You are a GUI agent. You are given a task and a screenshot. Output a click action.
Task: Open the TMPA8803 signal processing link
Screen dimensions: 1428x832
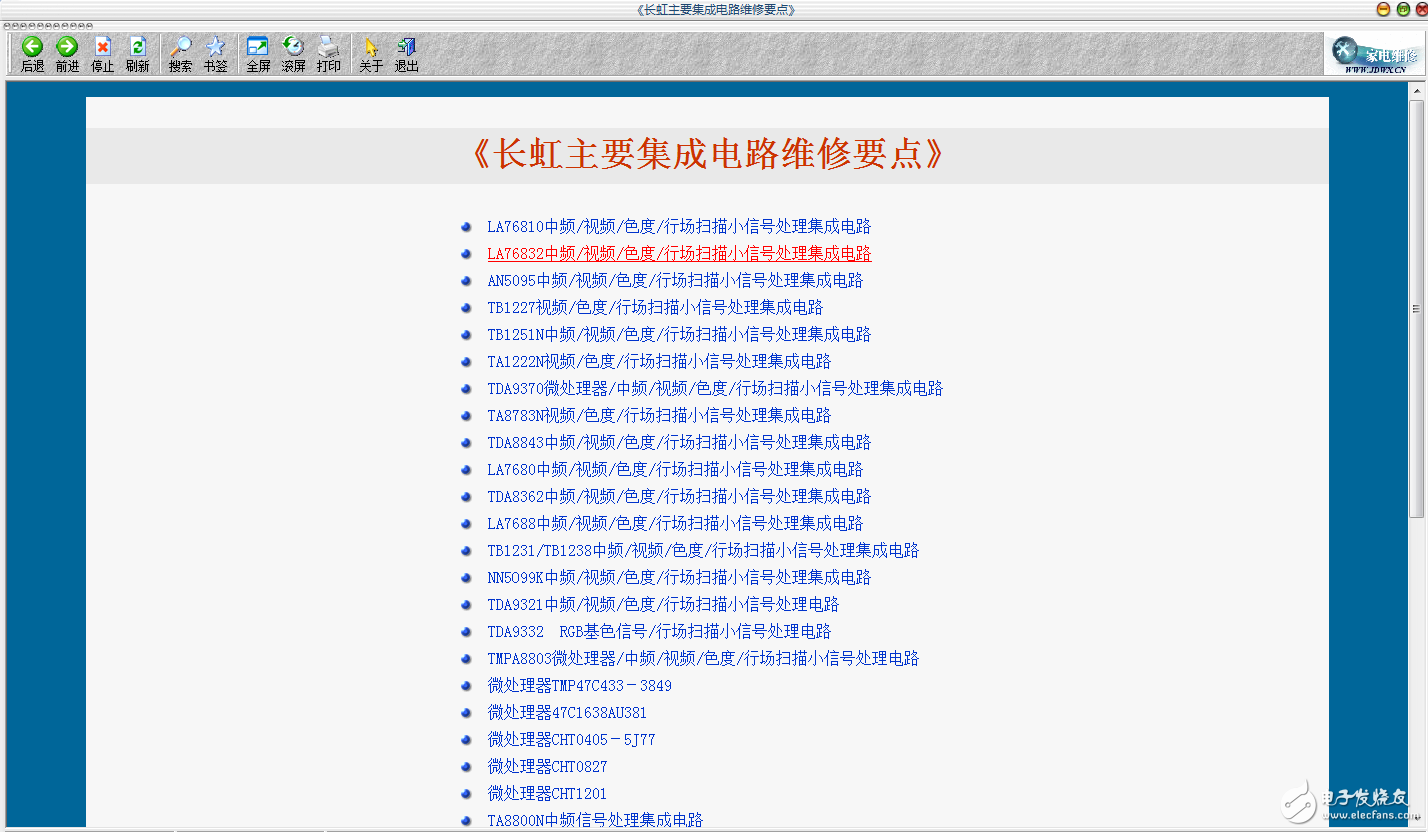pyautogui.click(x=702, y=658)
